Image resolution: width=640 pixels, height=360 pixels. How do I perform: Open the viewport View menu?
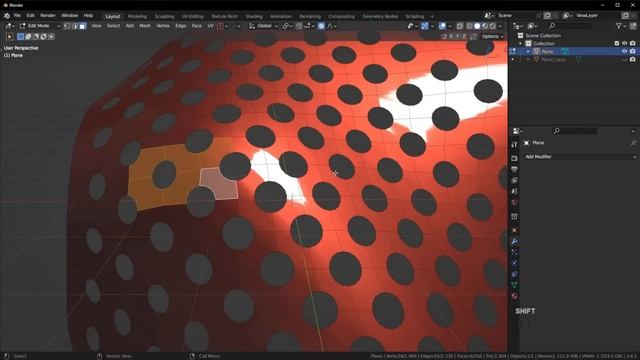(96, 26)
